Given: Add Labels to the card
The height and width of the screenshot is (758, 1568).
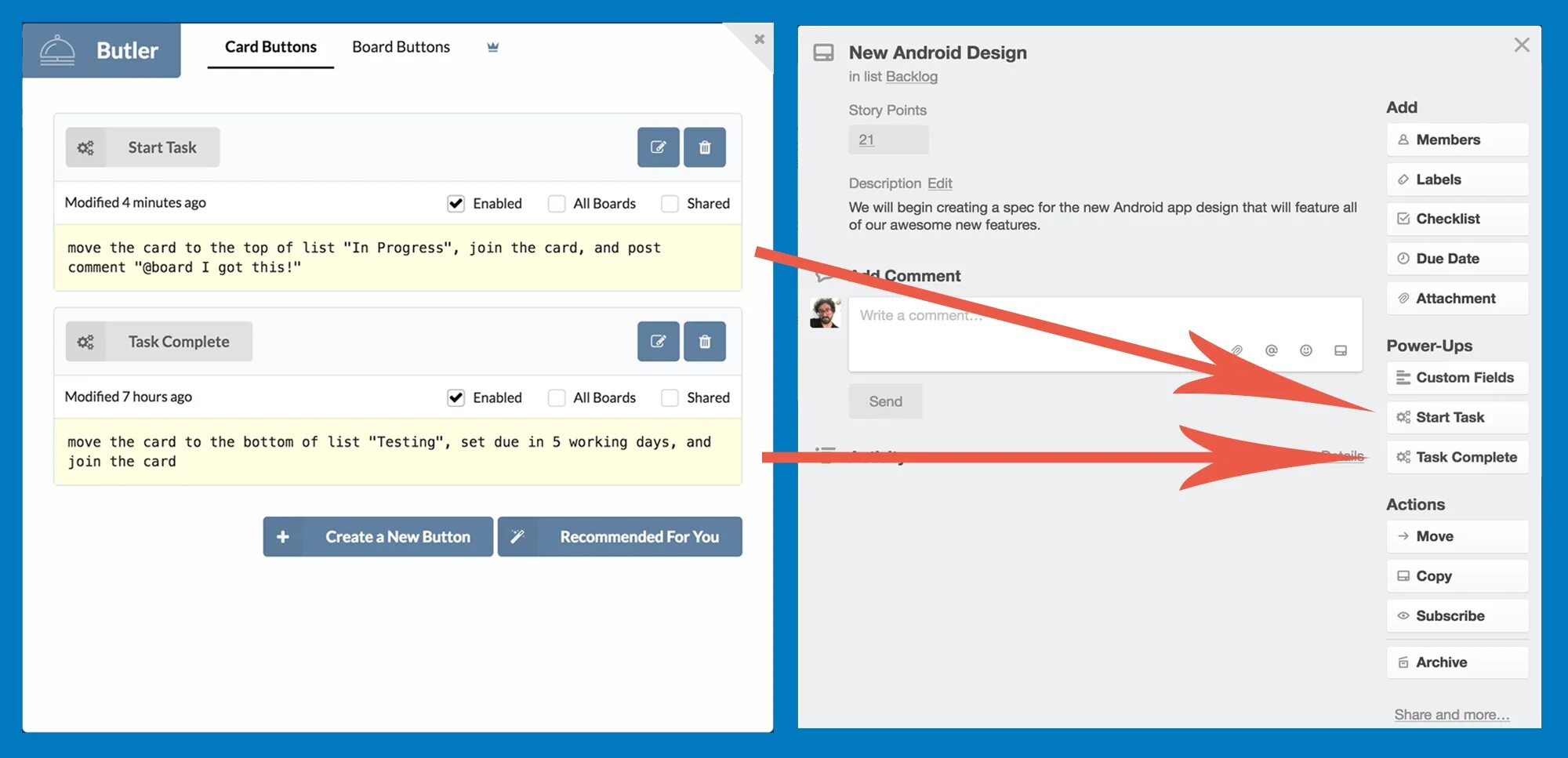Looking at the screenshot, I should pyautogui.click(x=1457, y=180).
